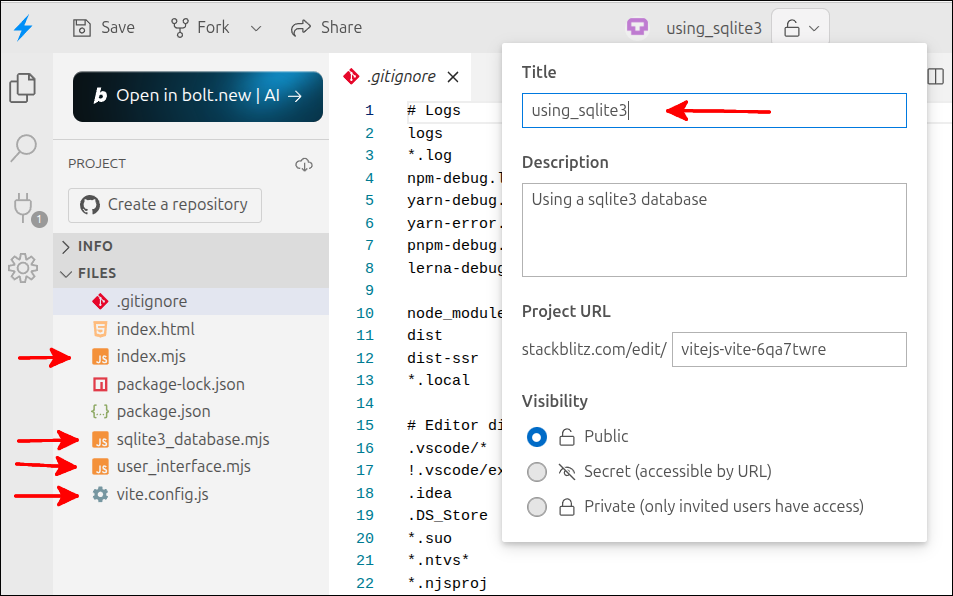The width and height of the screenshot is (953, 596).
Task: Save the project
Action: coord(103,27)
